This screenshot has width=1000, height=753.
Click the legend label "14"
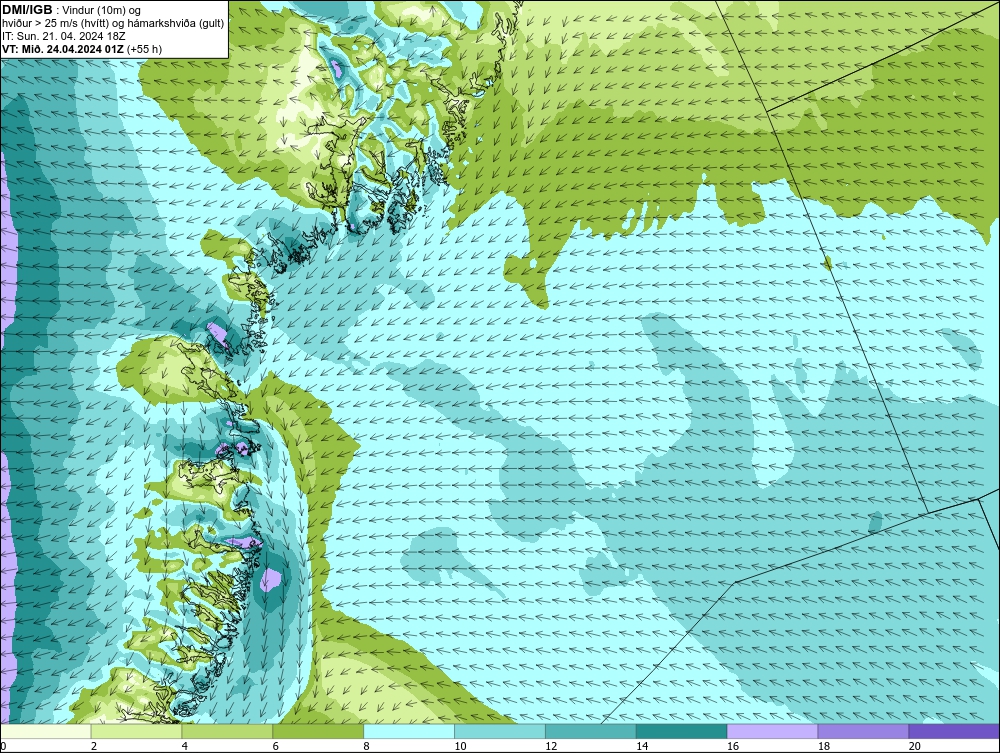tap(642, 746)
